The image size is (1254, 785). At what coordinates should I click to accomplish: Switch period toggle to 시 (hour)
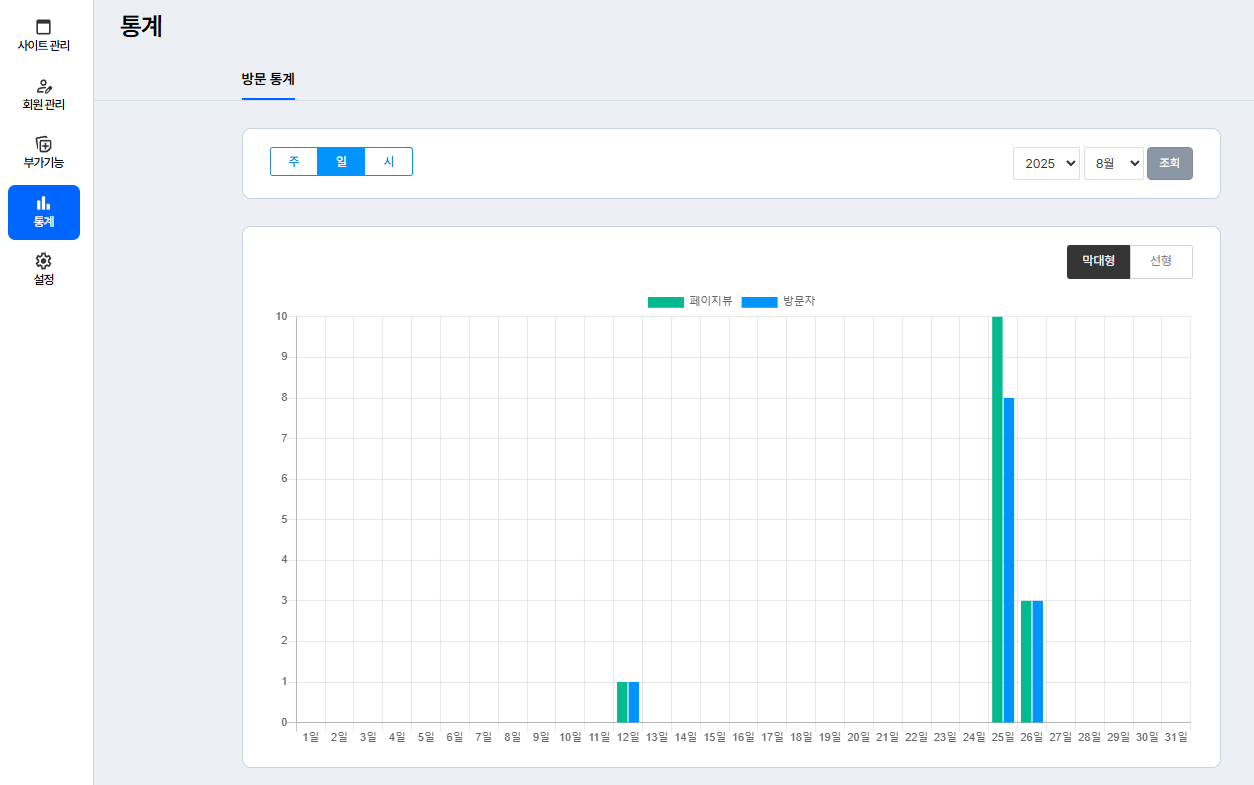click(x=389, y=162)
